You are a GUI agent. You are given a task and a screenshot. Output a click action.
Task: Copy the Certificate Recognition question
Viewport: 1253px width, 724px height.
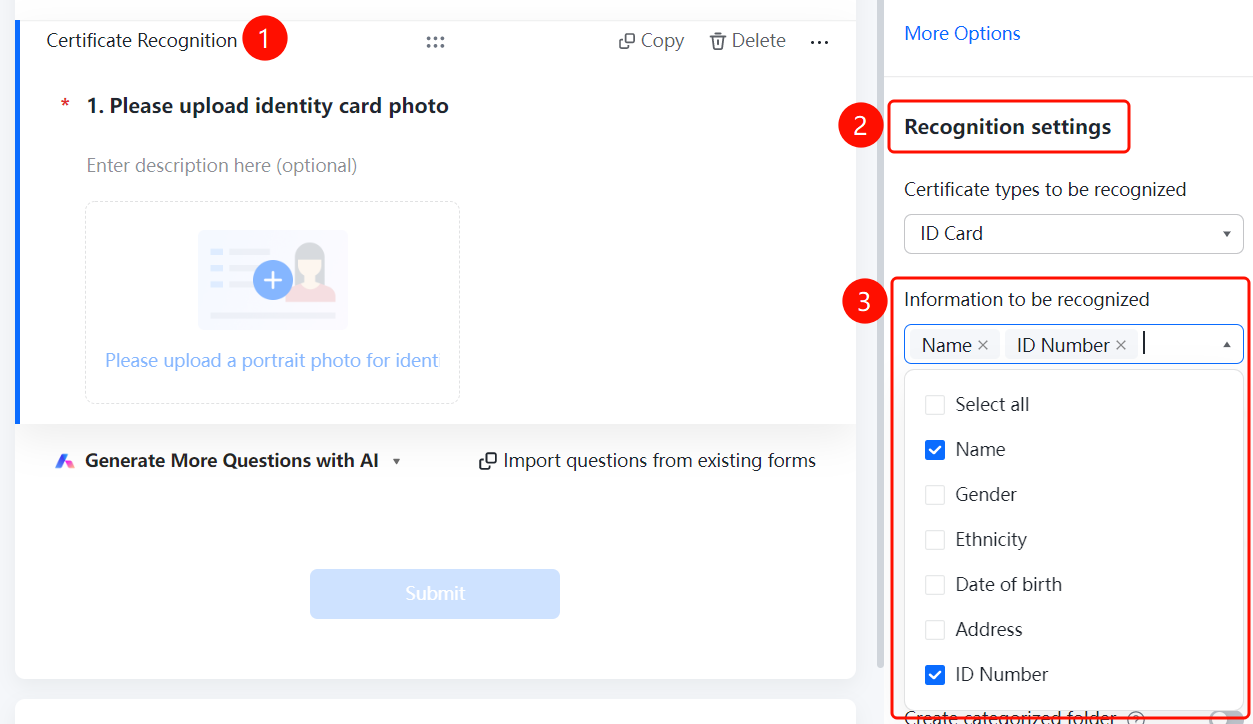[651, 41]
